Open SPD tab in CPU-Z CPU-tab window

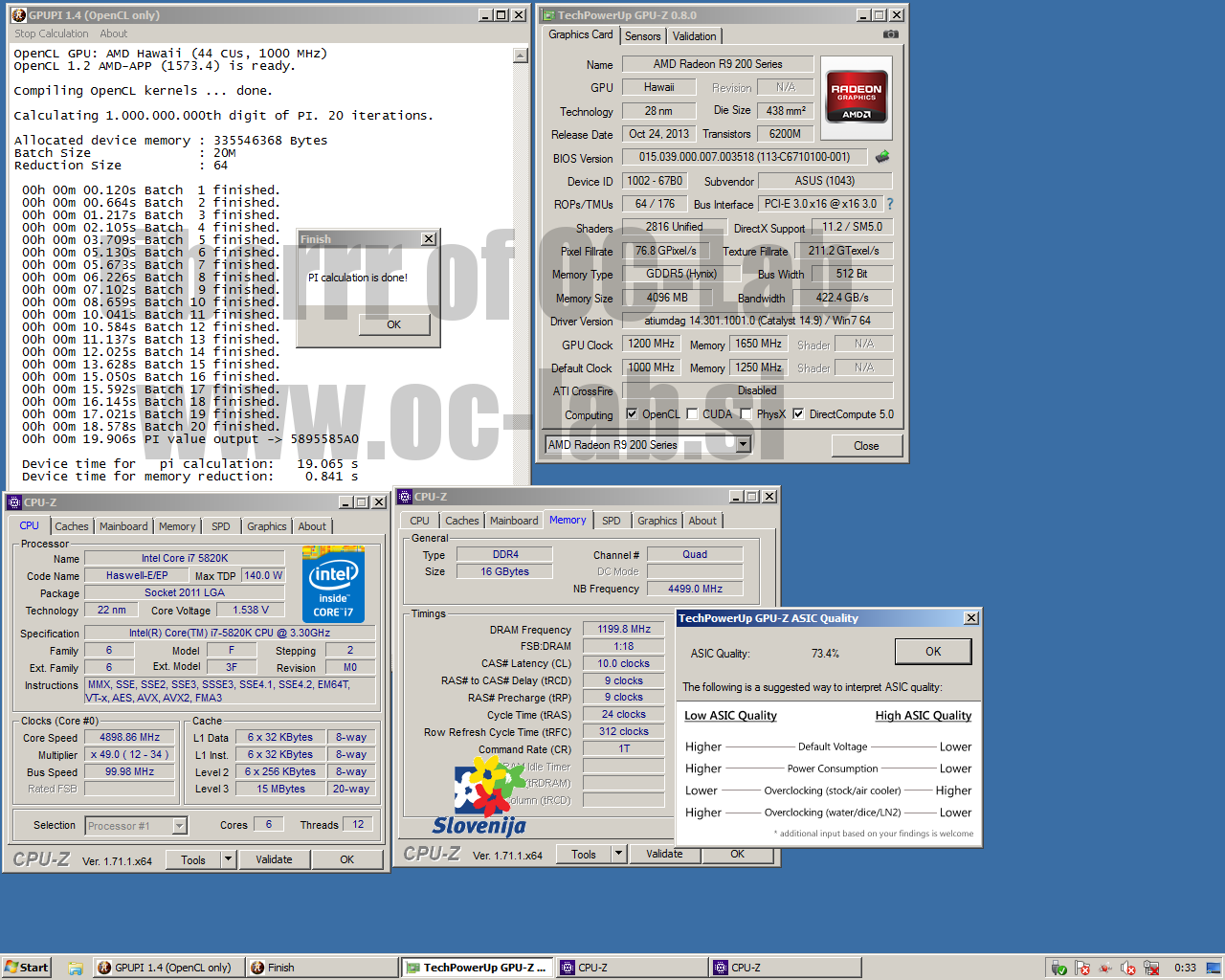pyautogui.click(x=221, y=526)
